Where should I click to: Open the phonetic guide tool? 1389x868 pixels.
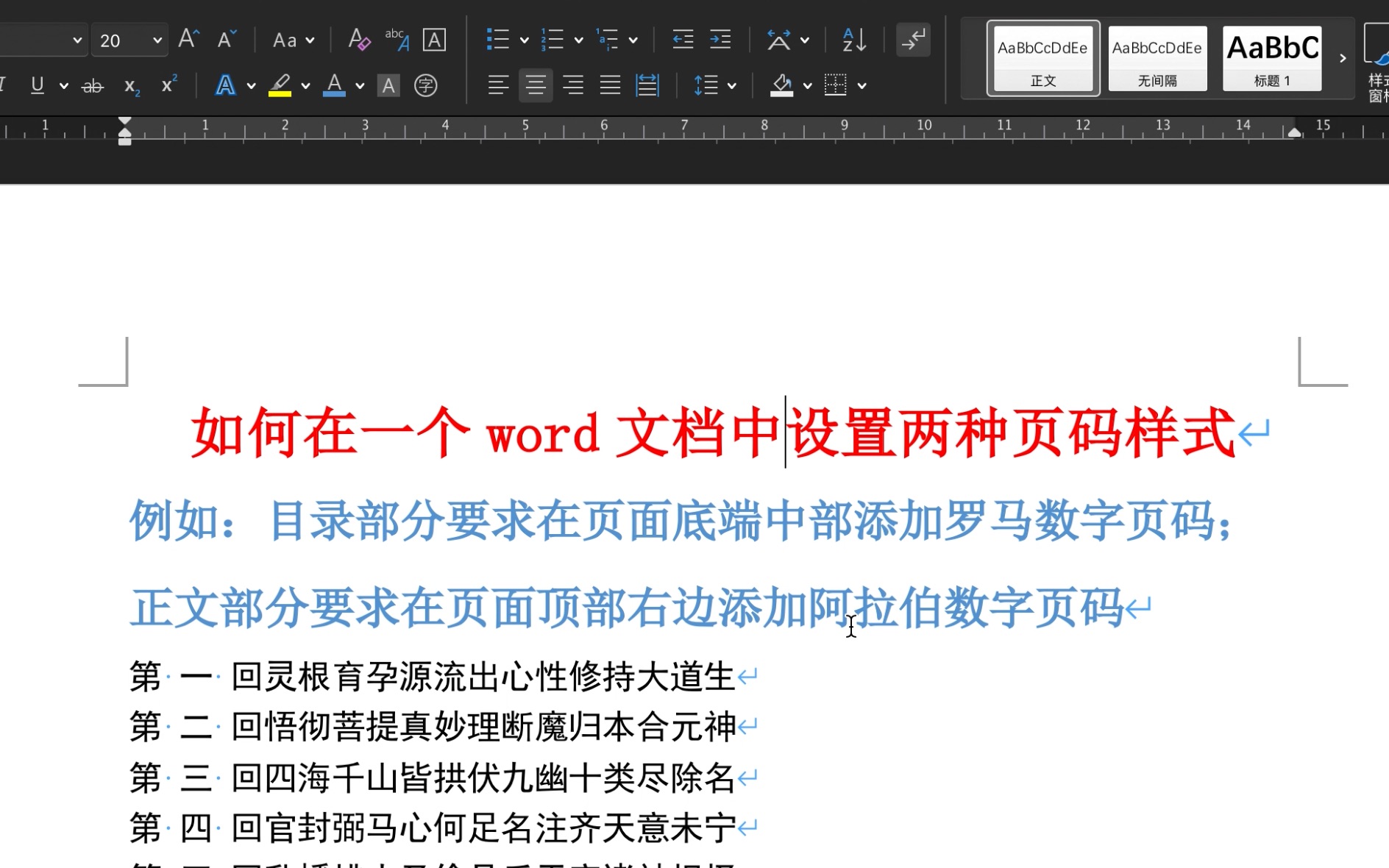pyautogui.click(x=397, y=40)
